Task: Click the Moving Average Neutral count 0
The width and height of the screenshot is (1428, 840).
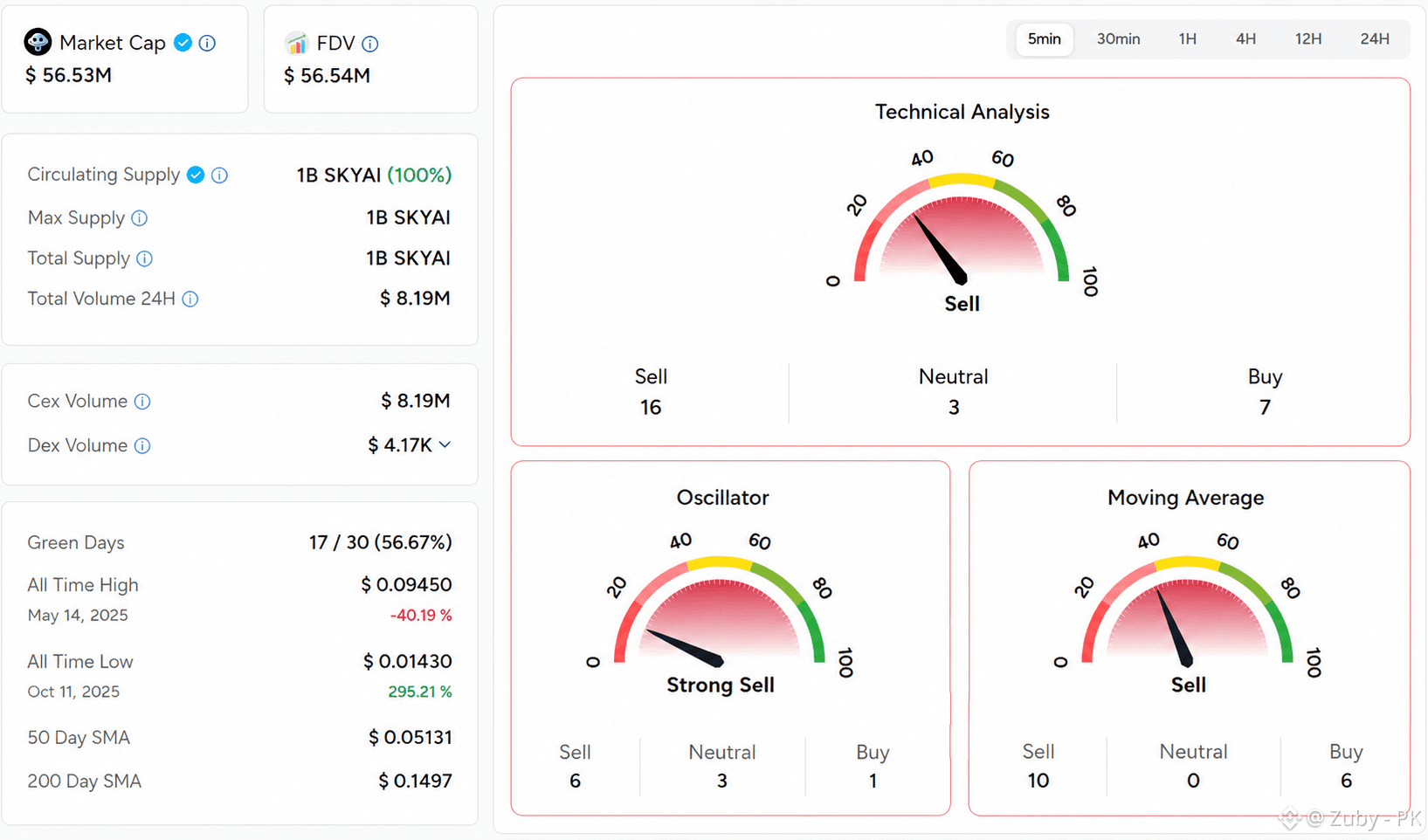Action: [x=1193, y=781]
